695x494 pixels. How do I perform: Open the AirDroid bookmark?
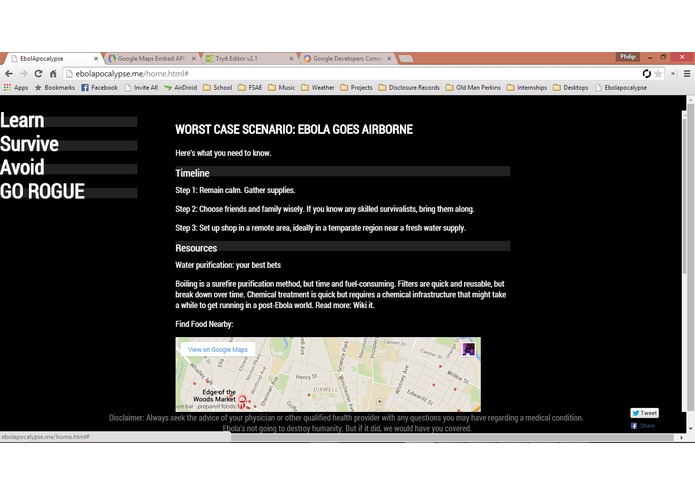[180, 88]
